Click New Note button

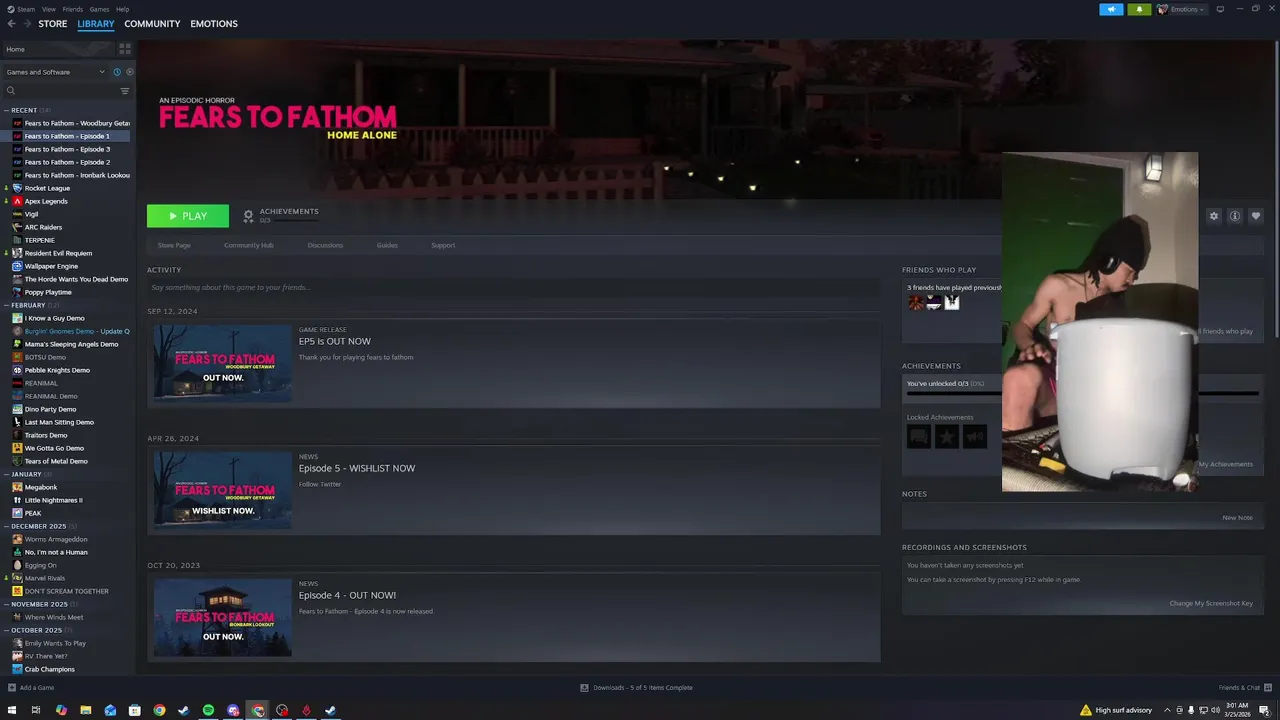(x=1237, y=518)
